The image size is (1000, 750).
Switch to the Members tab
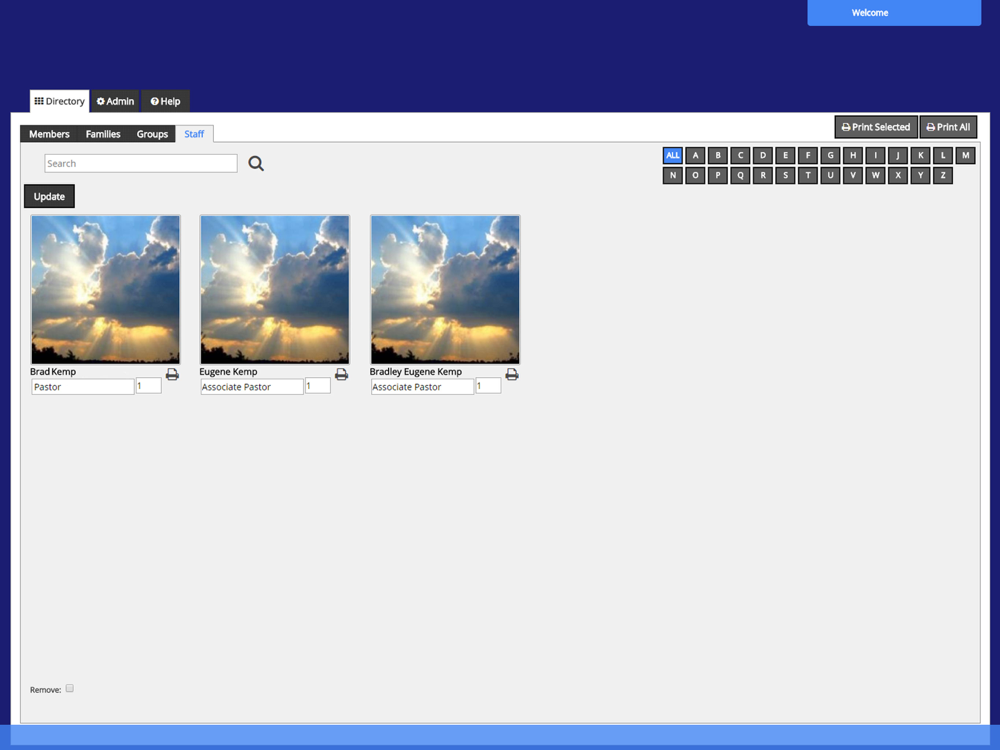click(x=49, y=134)
